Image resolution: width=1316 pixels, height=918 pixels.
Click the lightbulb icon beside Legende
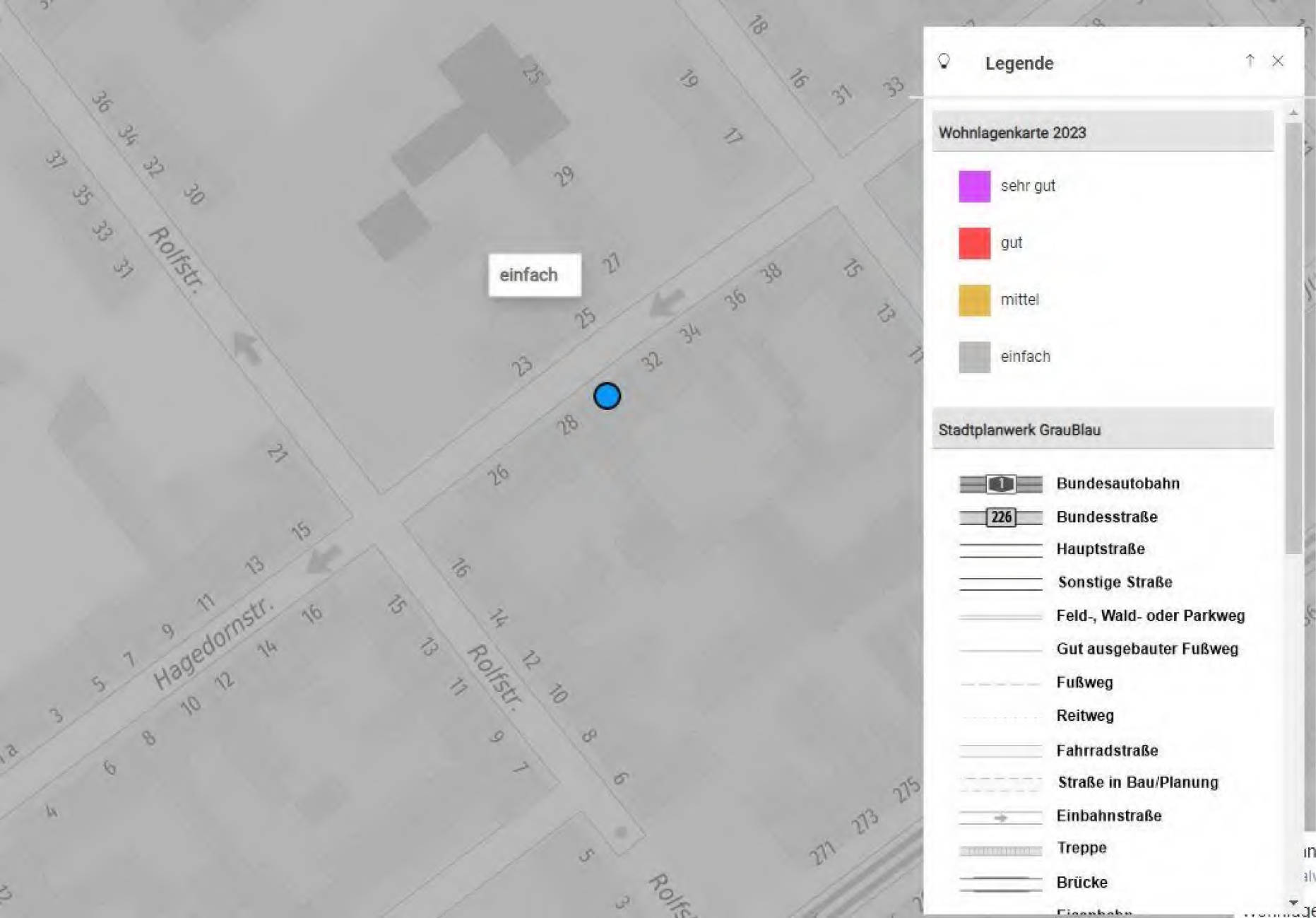pos(944,61)
